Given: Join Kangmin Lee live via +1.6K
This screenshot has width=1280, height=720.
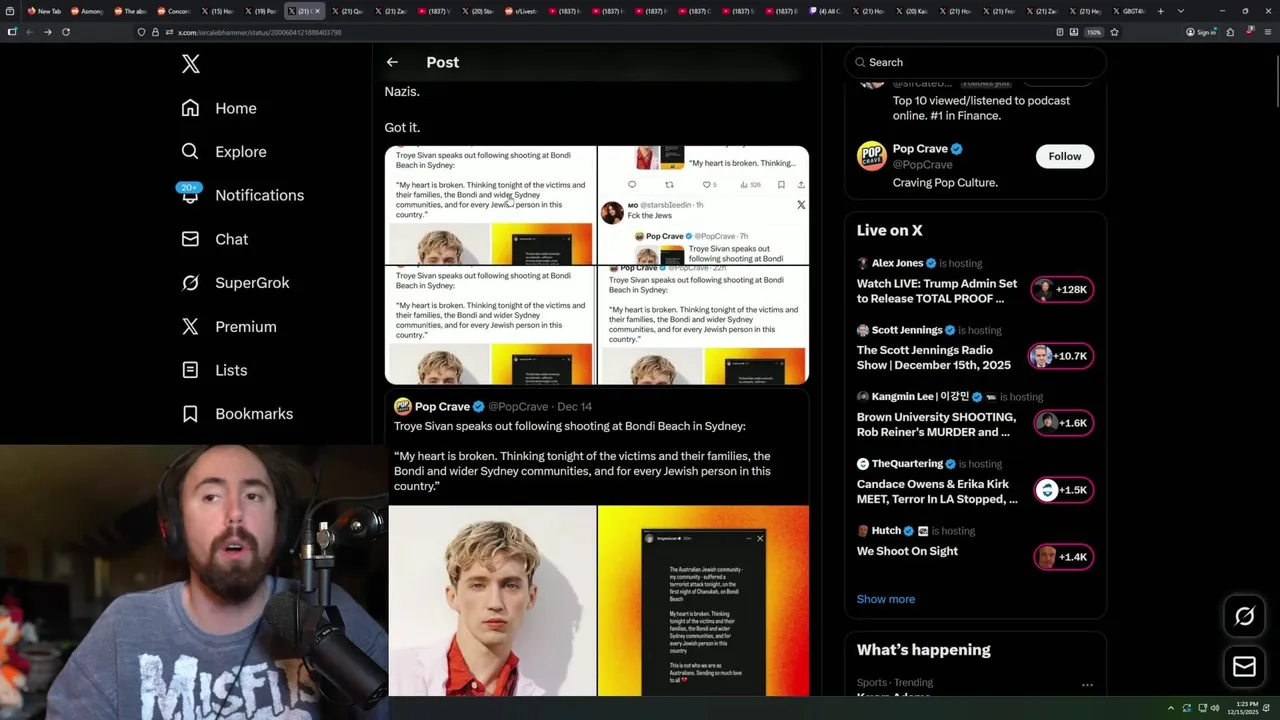Looking at the screenshot, I should [x=1064, y=423].
